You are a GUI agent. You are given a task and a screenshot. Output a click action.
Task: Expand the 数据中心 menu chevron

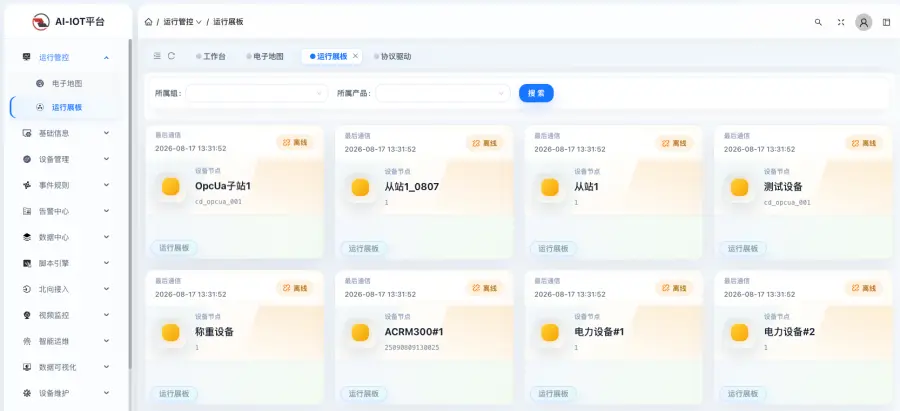pos(106,237)
